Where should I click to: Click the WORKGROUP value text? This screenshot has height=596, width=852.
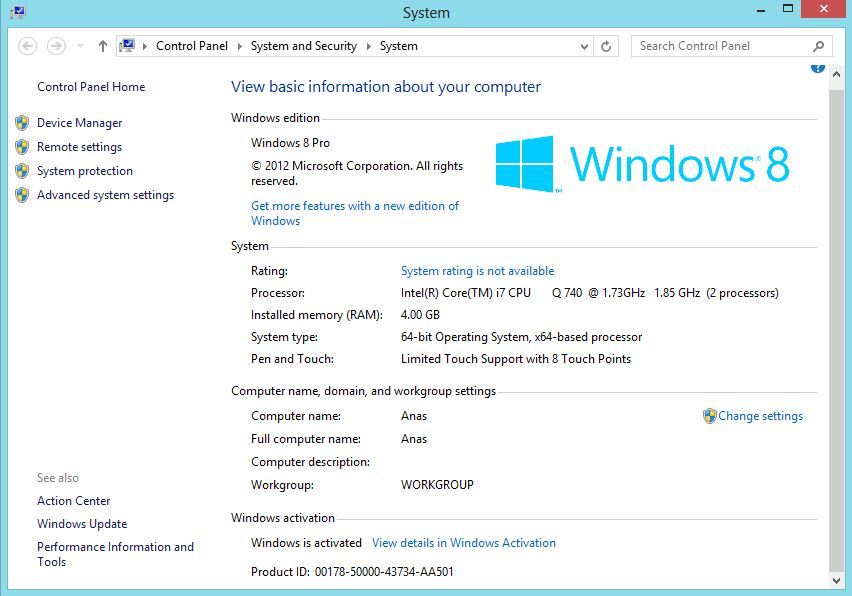pyautogui.click(x=437, y=485)
